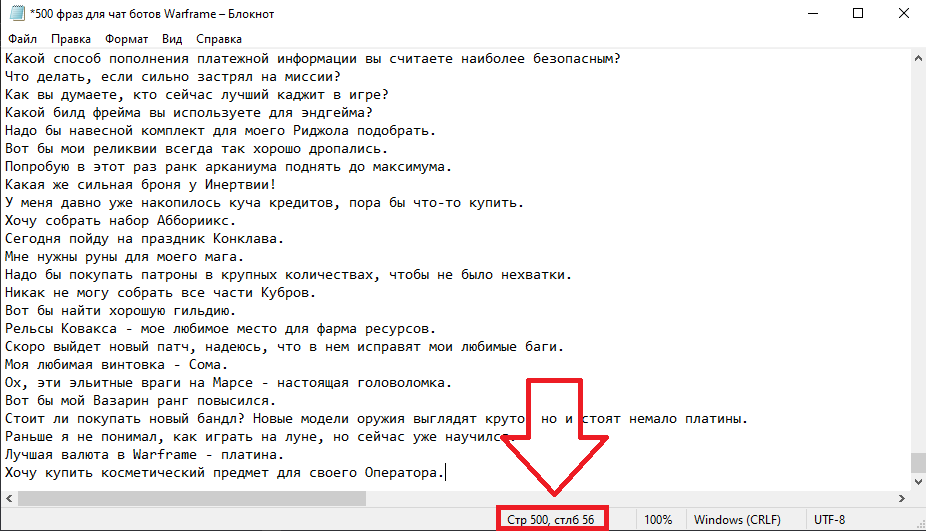Maximize the Notepad window
Viewport: 926px width, 531px height.
858,13
